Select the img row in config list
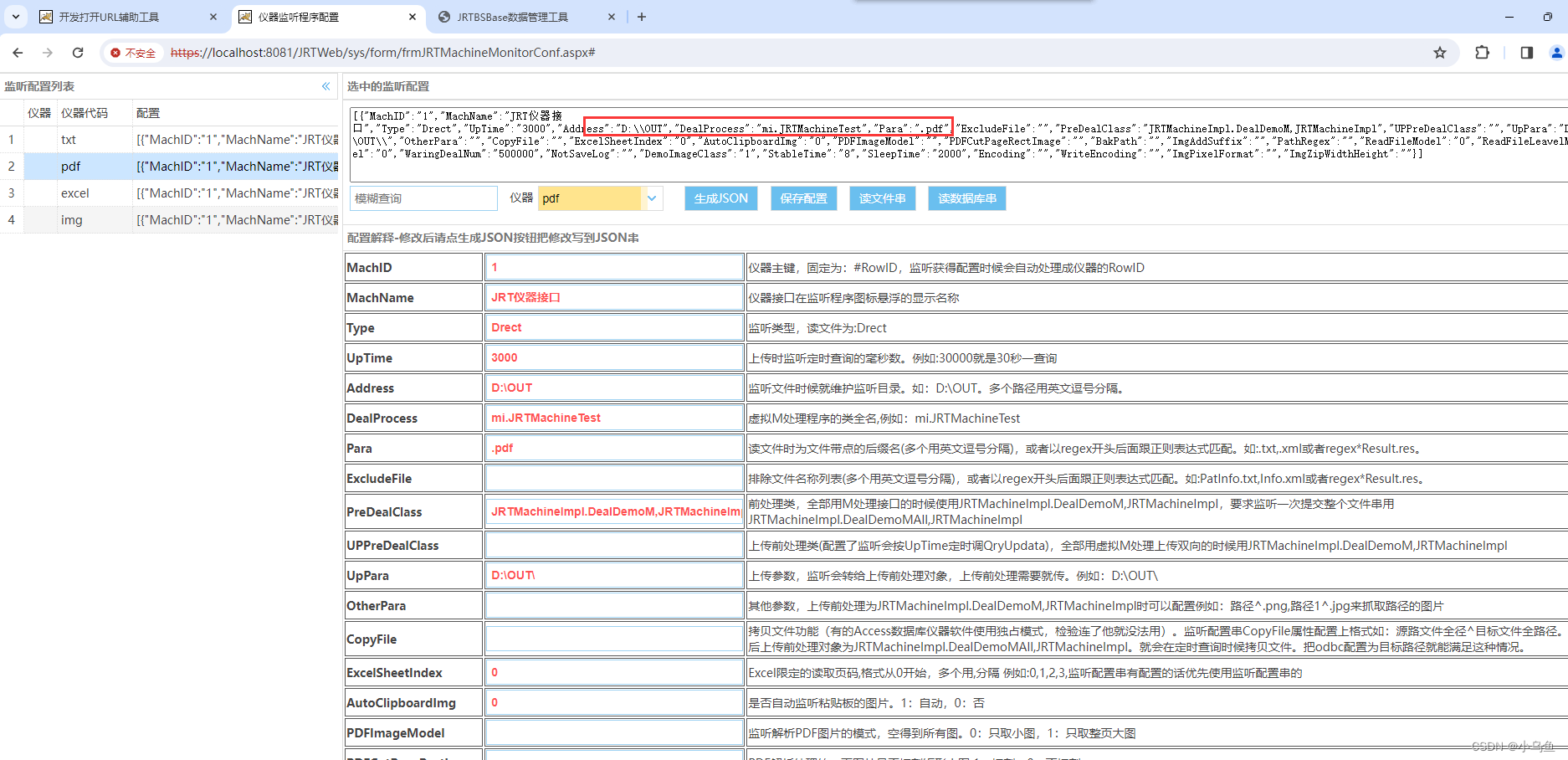 169,220
